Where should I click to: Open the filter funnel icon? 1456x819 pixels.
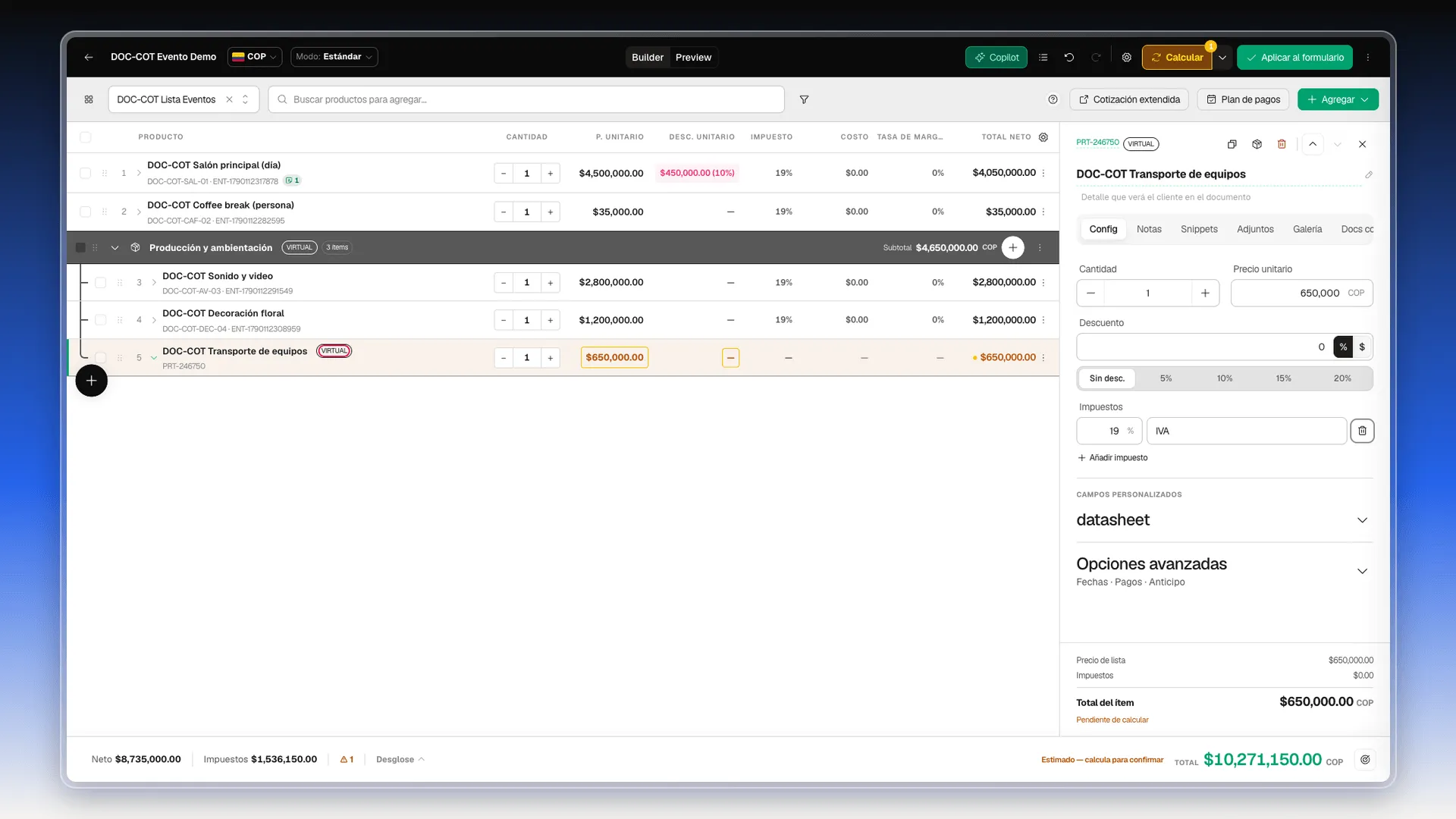tap(804, 99)
